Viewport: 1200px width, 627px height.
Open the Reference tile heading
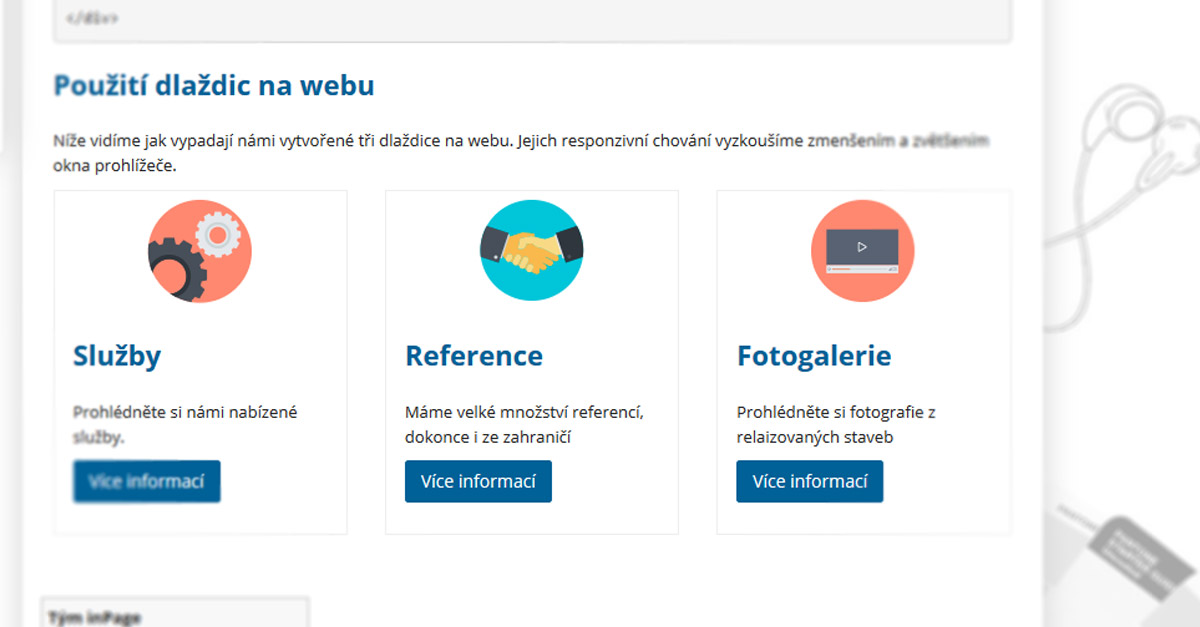(474, 356)
